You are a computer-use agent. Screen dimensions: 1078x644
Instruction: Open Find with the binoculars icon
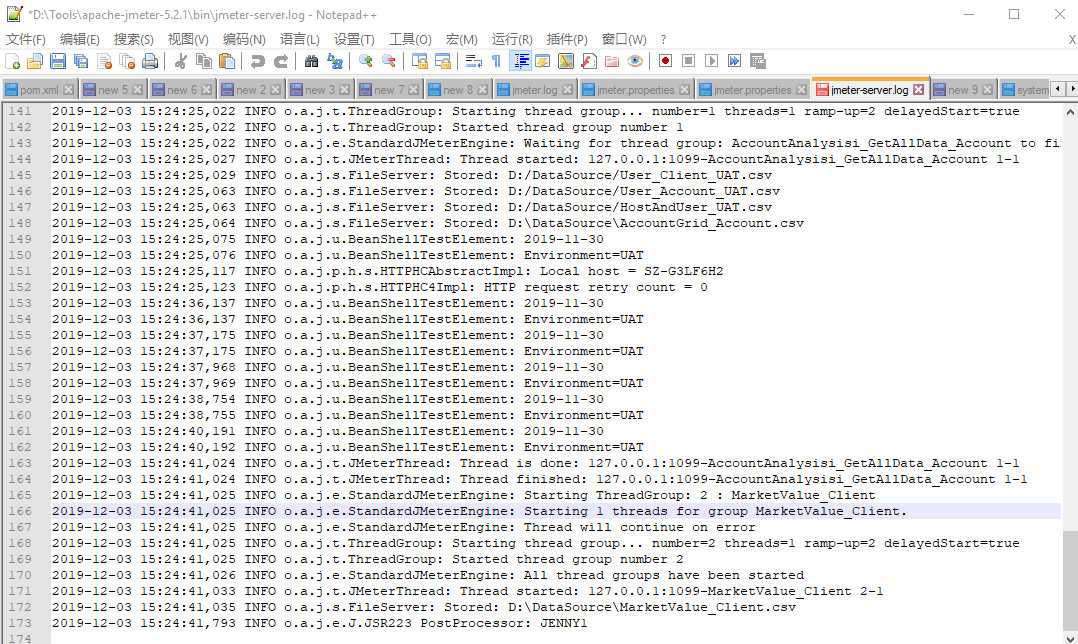pyautogui.click(x=311, y=61)
